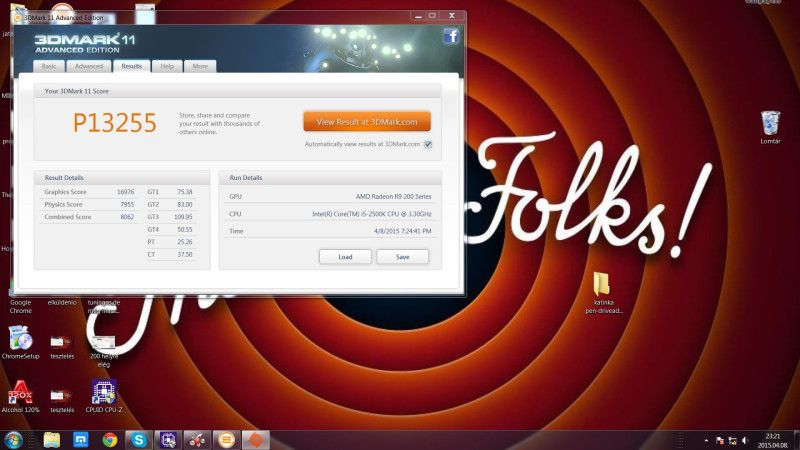Click the GT1 value 75.38
Image resolution: width=800 pixels, height=450 pixels.
(x=185, y=192)
